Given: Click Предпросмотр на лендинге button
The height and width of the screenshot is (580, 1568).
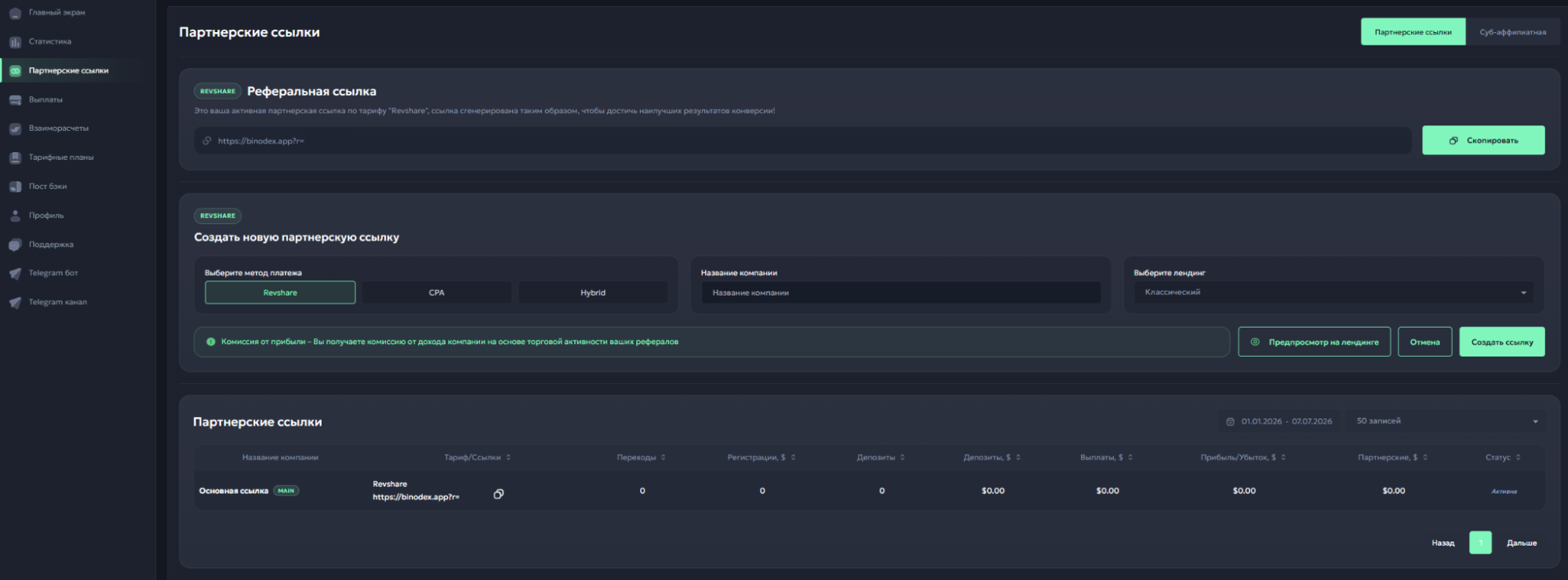Looking at the screenshot, I should (x=1314, y=342).
